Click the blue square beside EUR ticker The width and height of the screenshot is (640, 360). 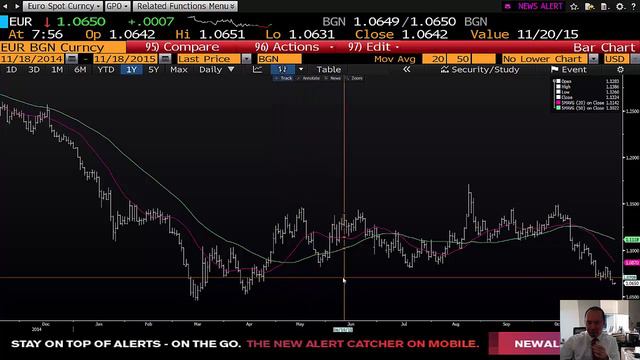[4, 22]
